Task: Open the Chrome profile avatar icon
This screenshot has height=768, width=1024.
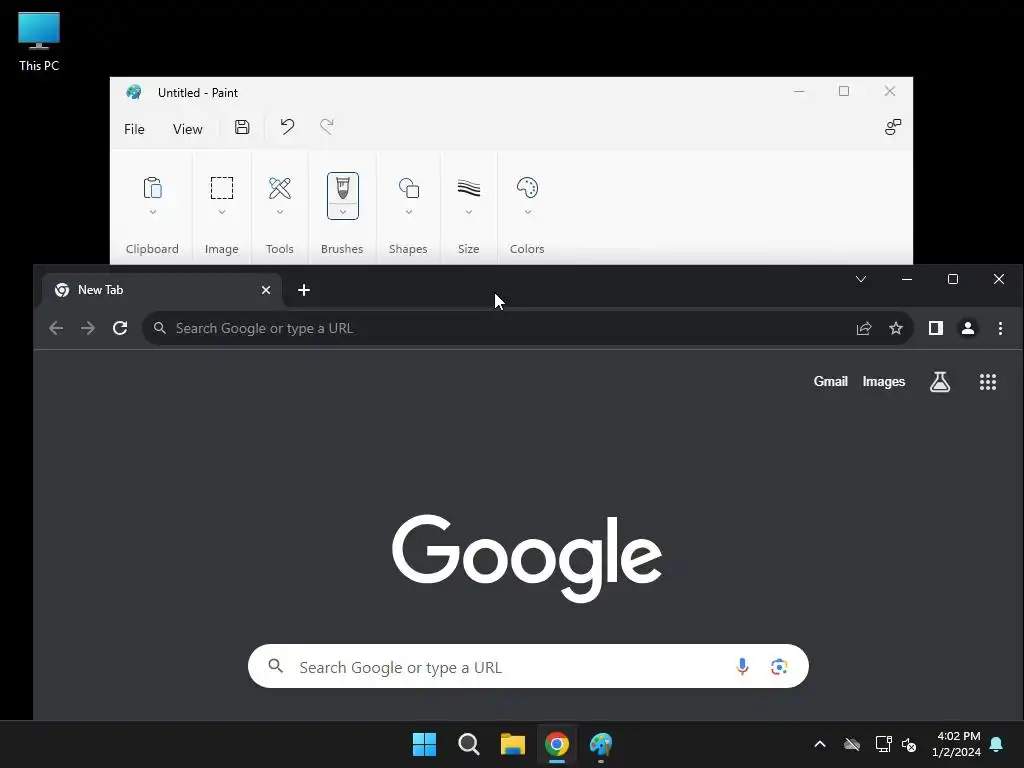Action: 968,328
